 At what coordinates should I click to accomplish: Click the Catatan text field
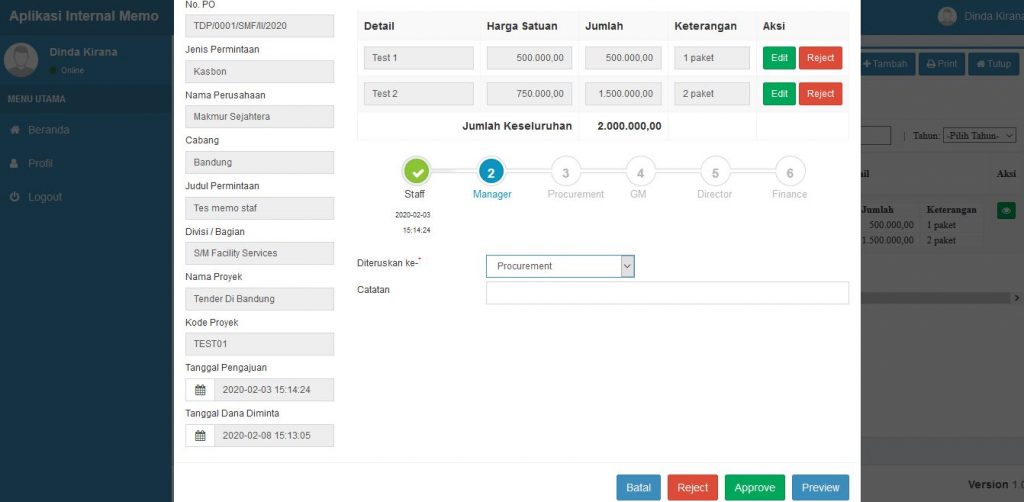click(667, 293)
